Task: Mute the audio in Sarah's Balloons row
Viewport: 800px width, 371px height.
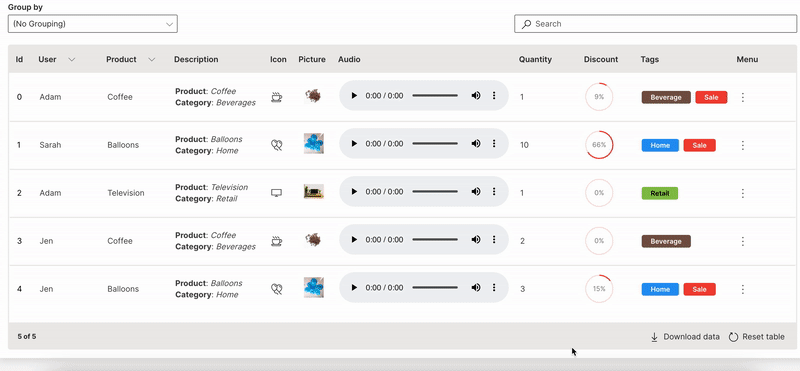Action: pyautogui.click(x=476, y=144)
